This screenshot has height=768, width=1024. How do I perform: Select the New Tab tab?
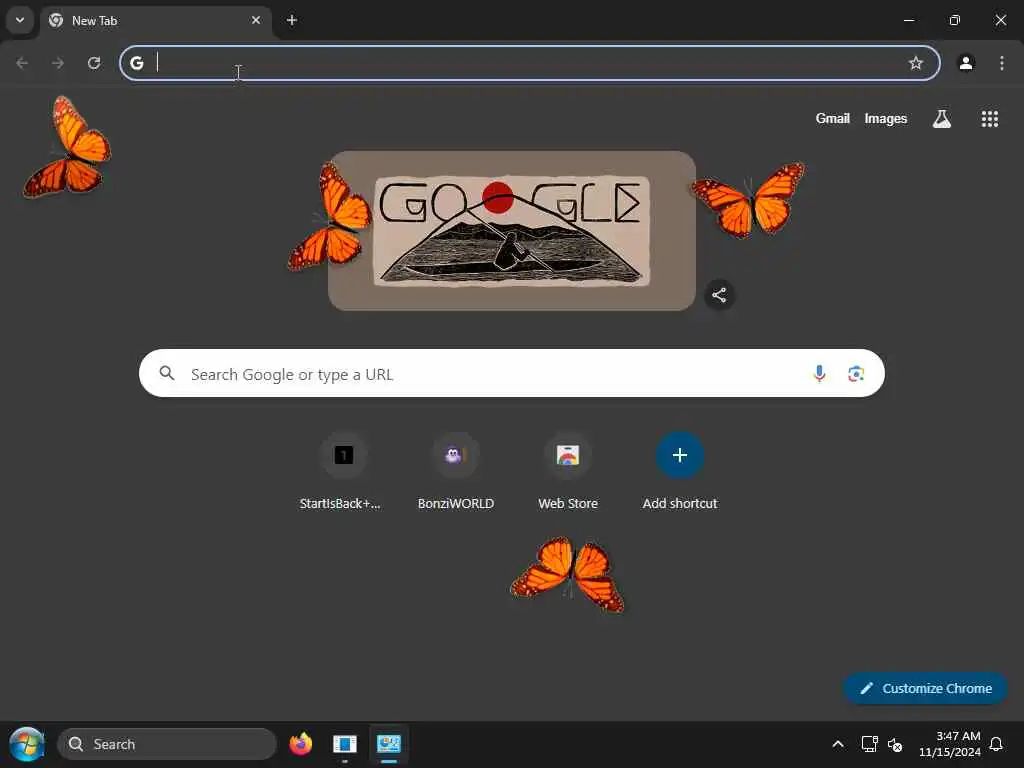click(x=155, y=21)
